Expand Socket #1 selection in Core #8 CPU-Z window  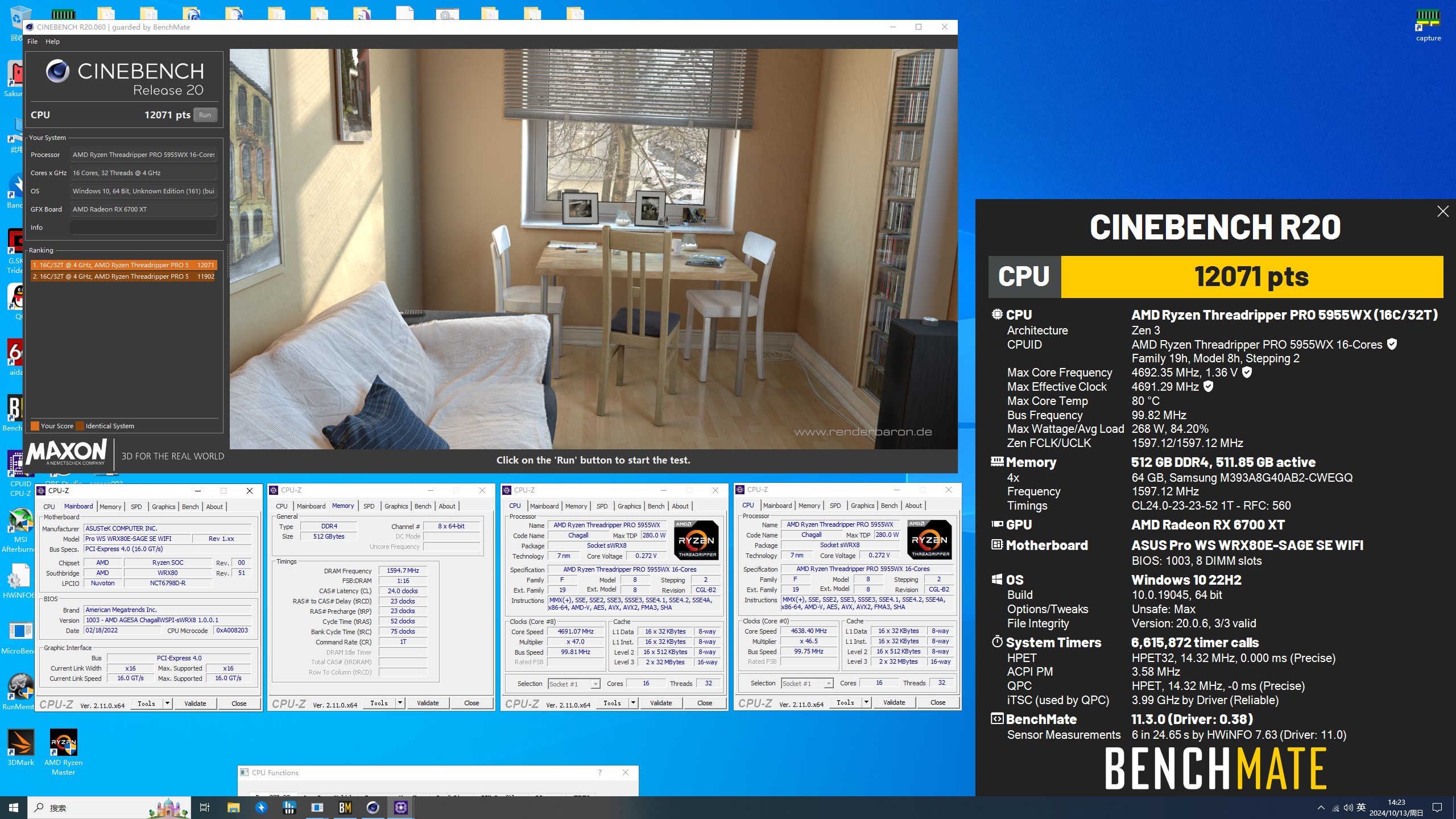(595, 684)
